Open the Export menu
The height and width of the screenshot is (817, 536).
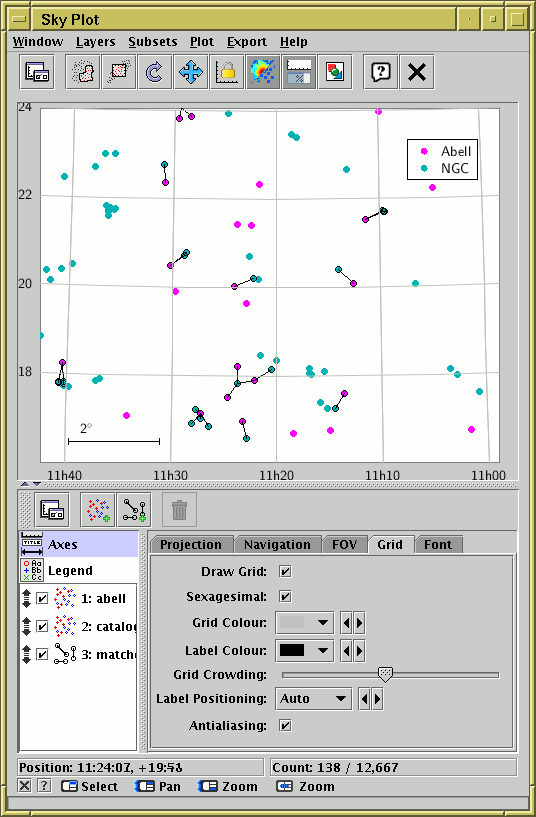coord(247,42)
